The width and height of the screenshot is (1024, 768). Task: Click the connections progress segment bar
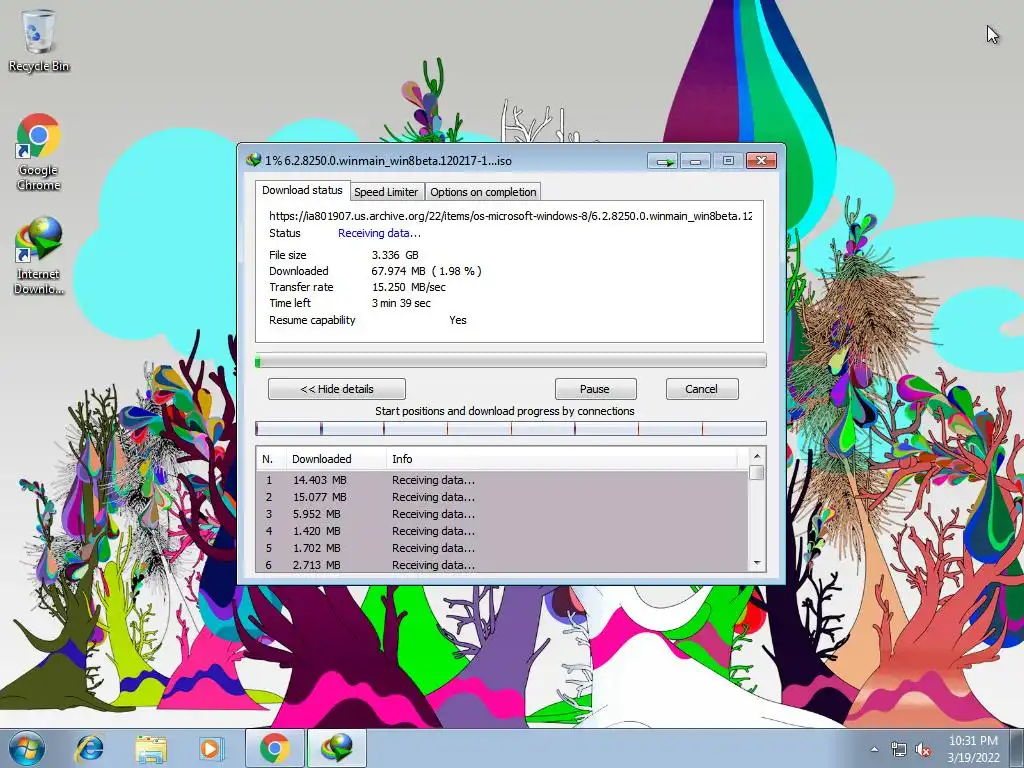pos(511,428)
